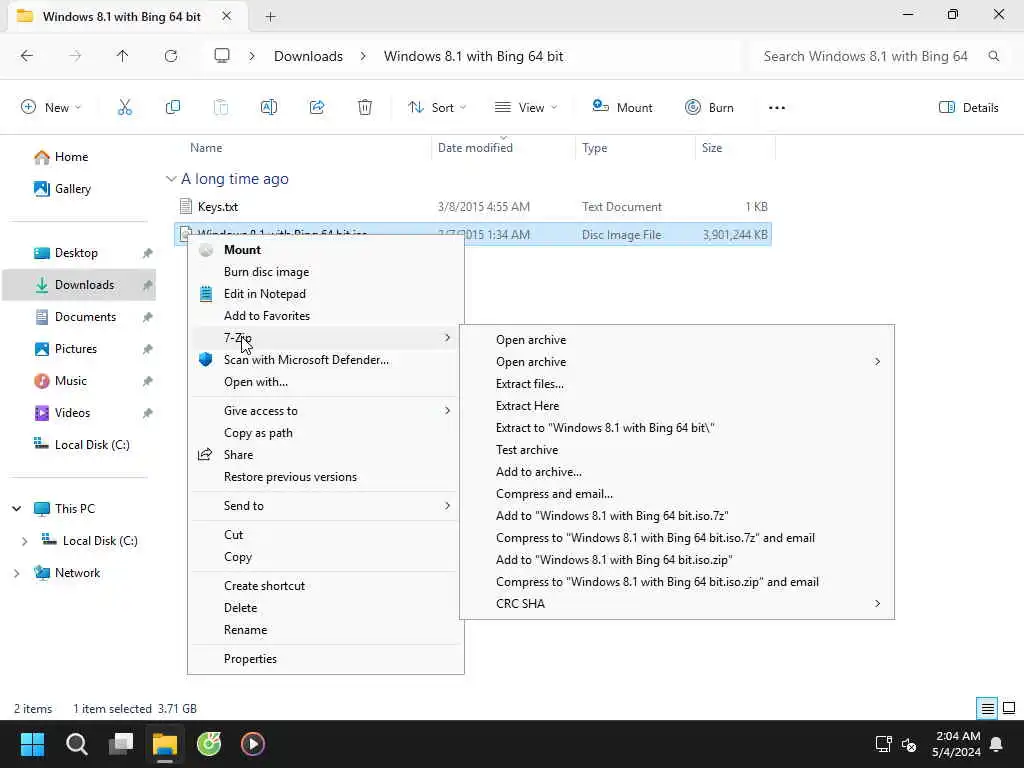Open the Sort dropdown
This screenshot has height=768, width=1024.
437,108
